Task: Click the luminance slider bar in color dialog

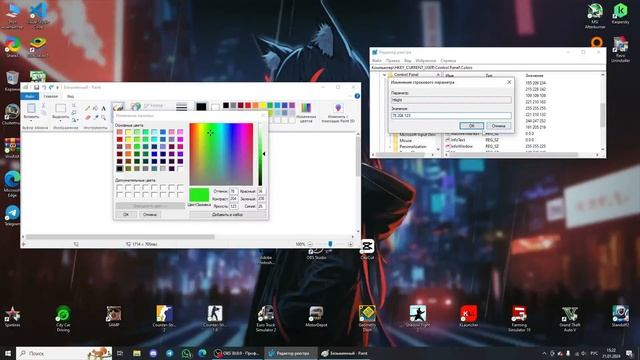Action: tap(260, 154)
